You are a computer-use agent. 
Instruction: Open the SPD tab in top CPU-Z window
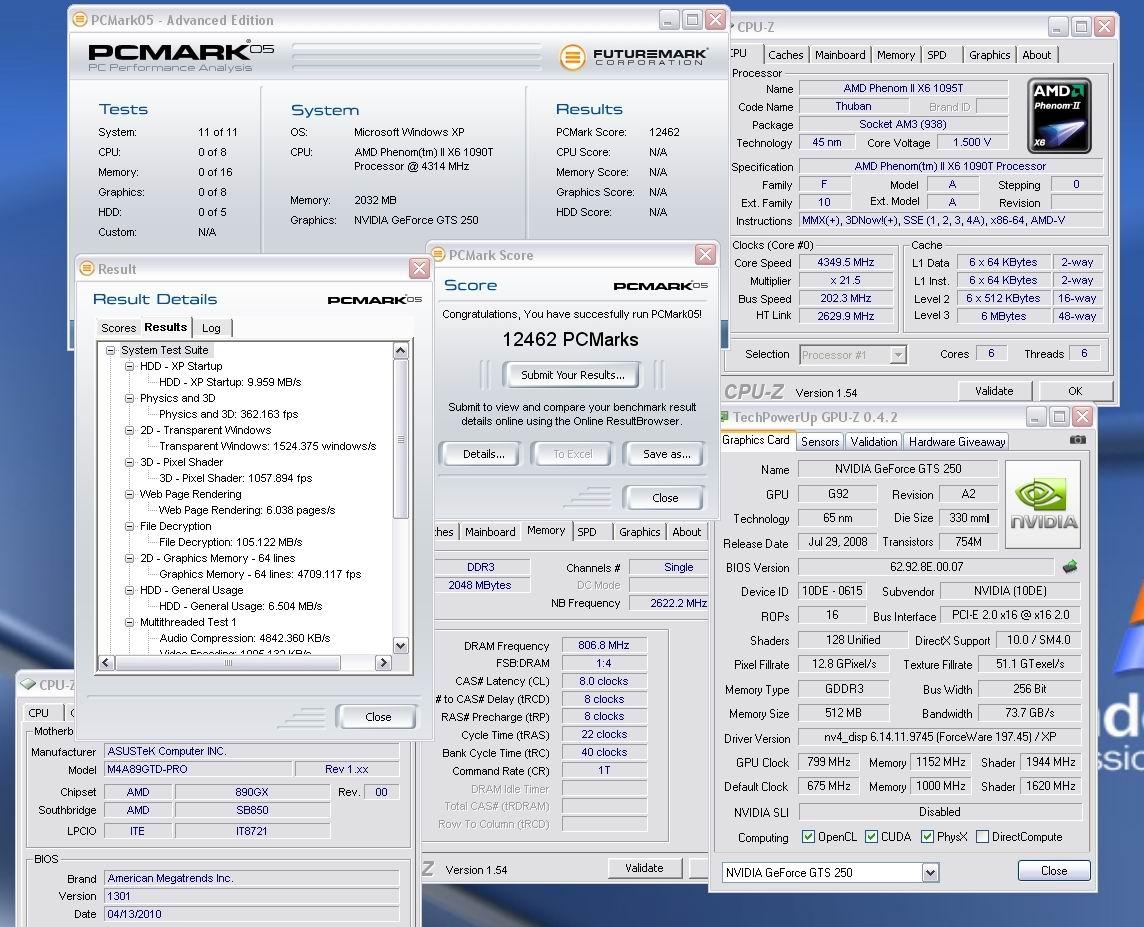(x=937, y=55)
